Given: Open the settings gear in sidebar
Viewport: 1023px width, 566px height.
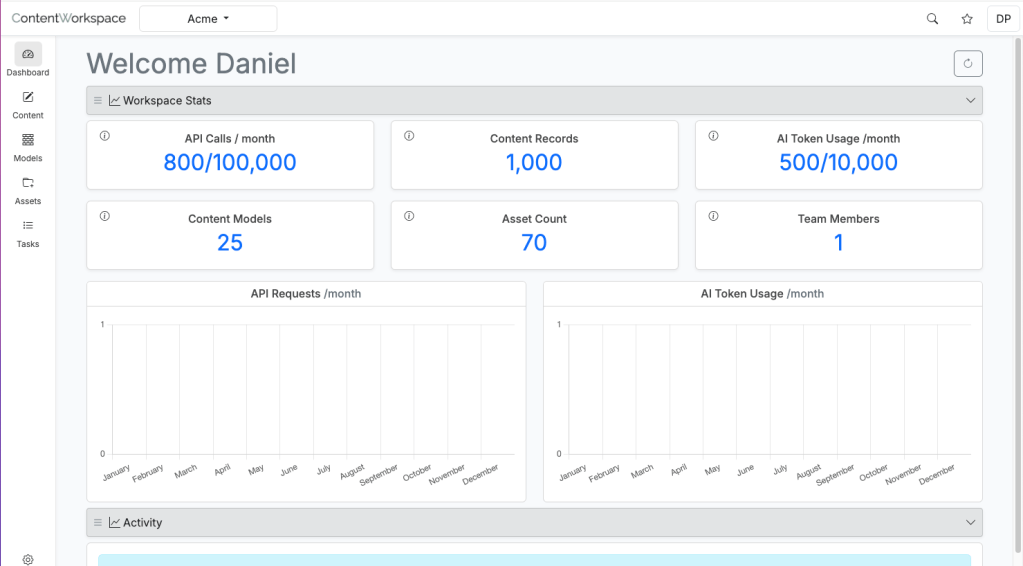Looking at the screenshot, I should coord(28,560).
